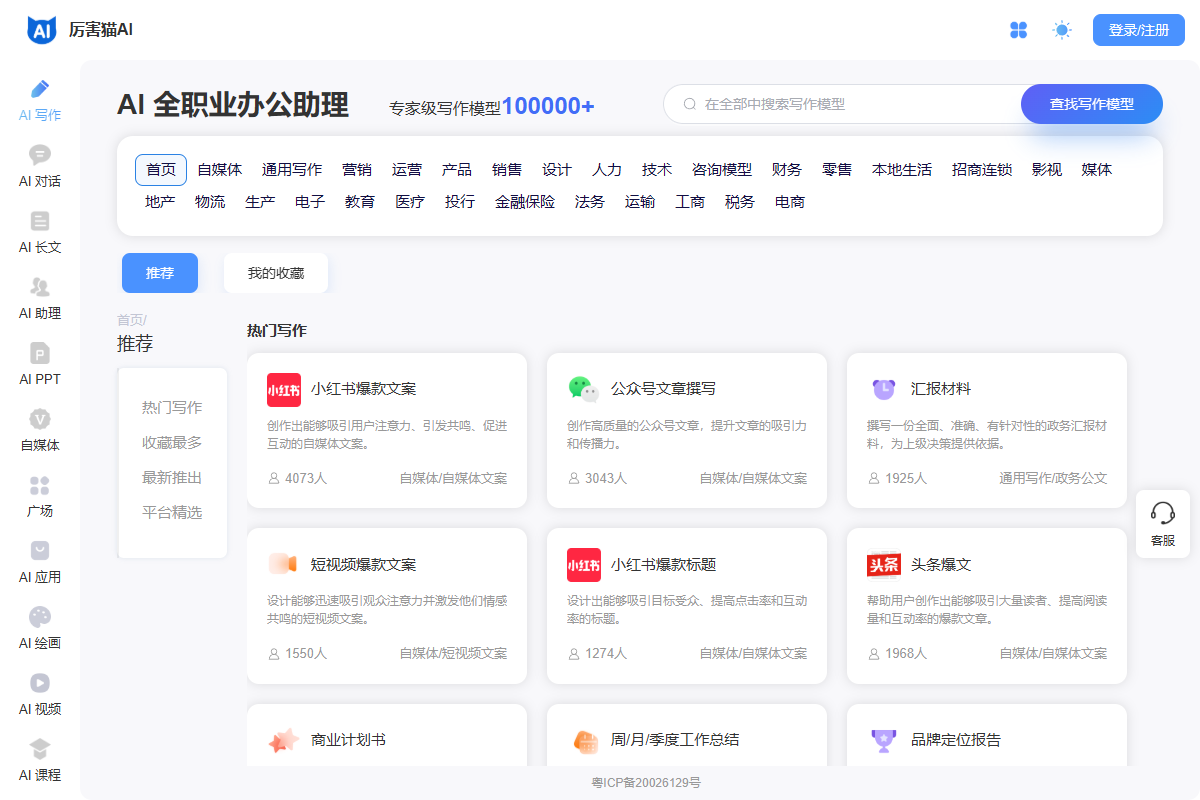Select 平台精选 in the side list

pyautogui.click(x=172, y=512)
